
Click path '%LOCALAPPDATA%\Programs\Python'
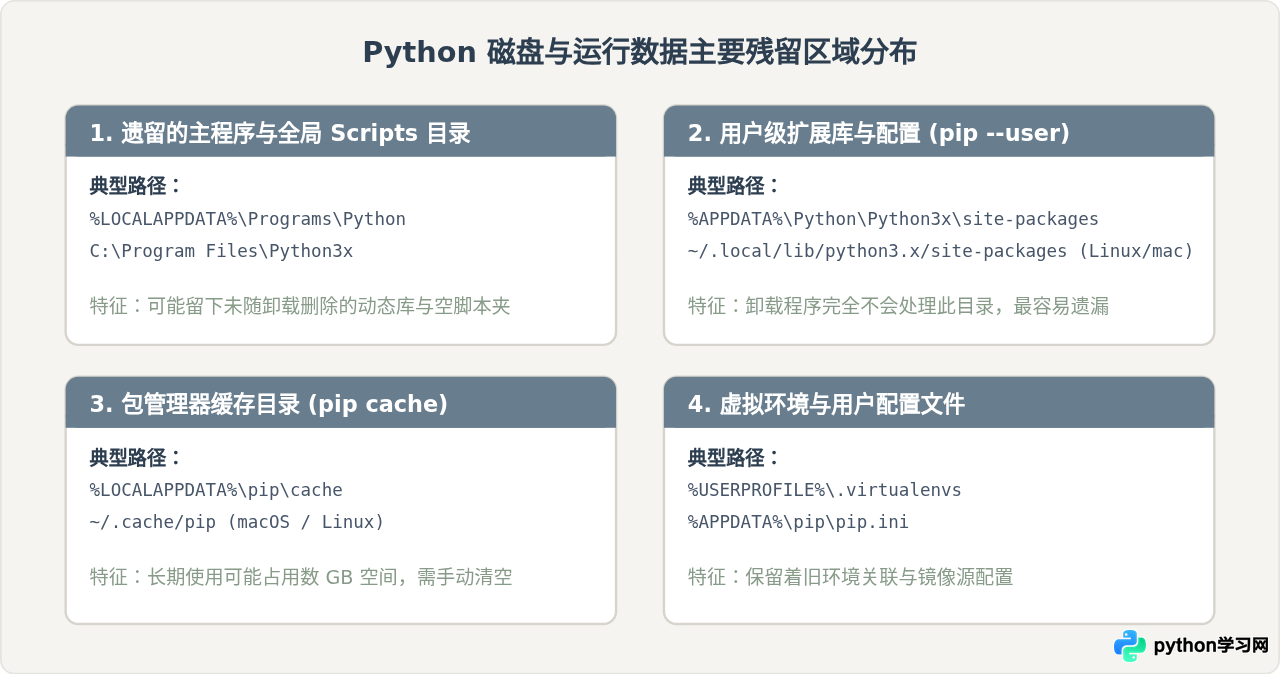248,219
